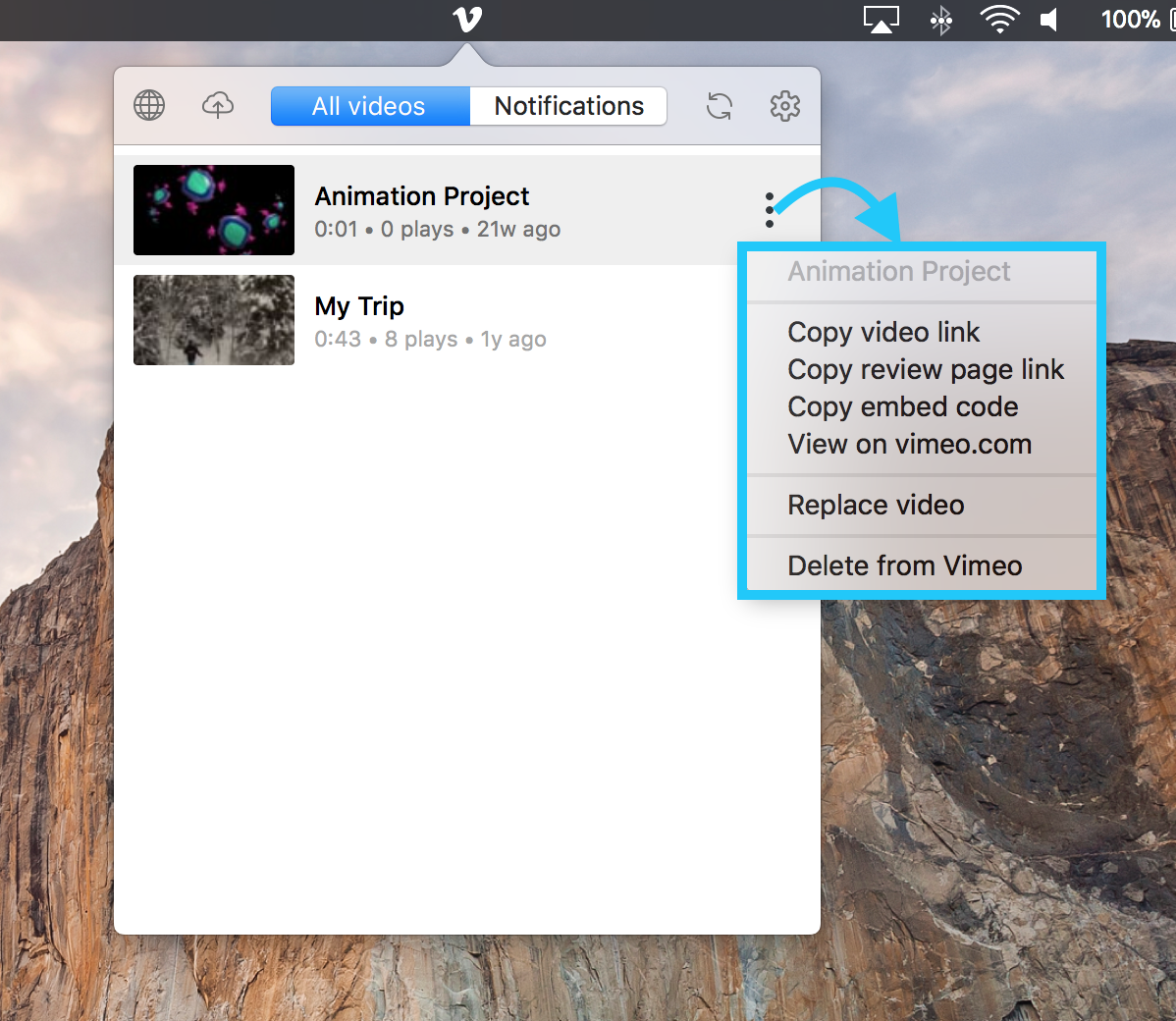Click the volume speaker icon

[1049, 20]
